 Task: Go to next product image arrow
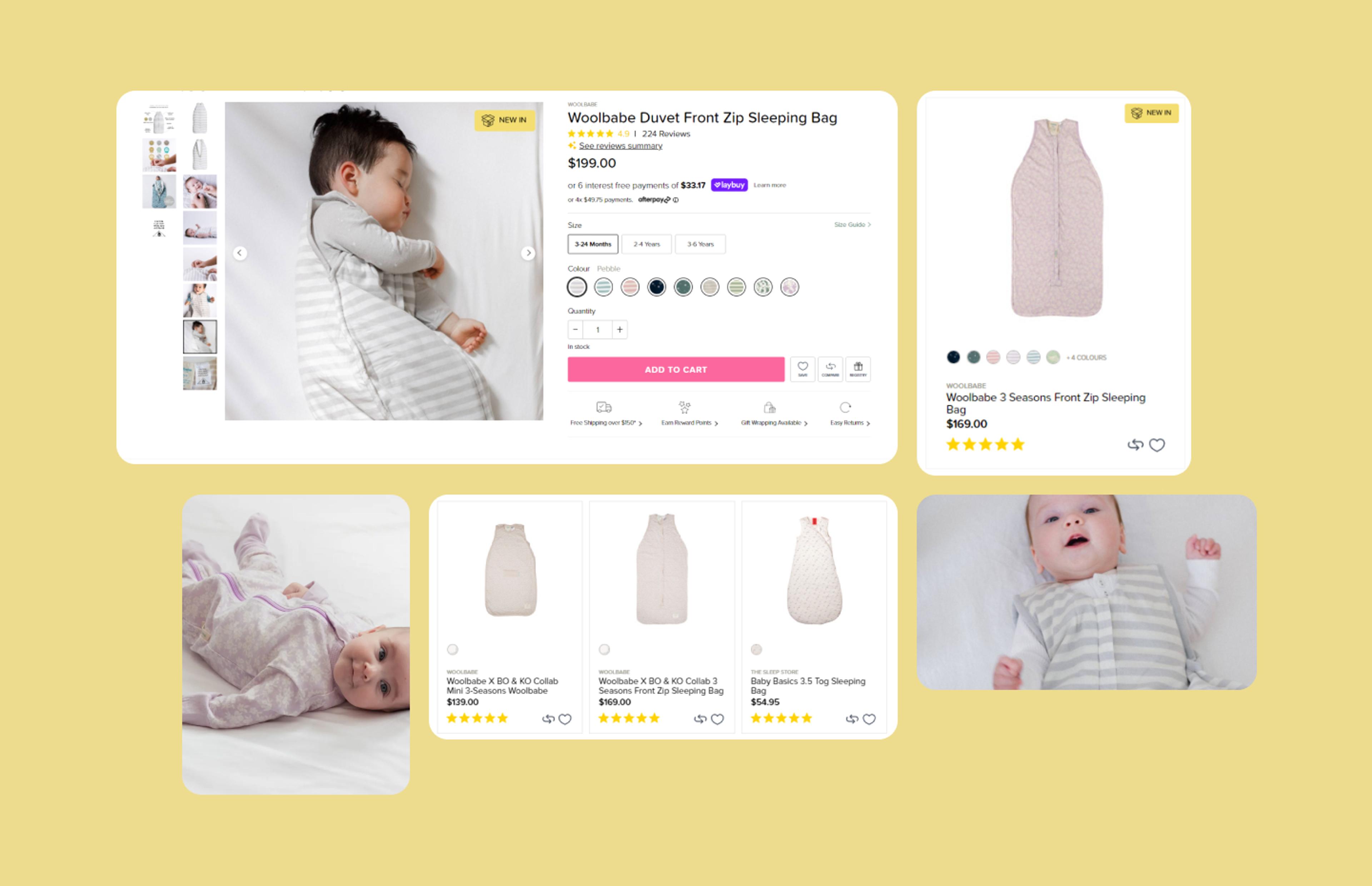click(528, 253)
